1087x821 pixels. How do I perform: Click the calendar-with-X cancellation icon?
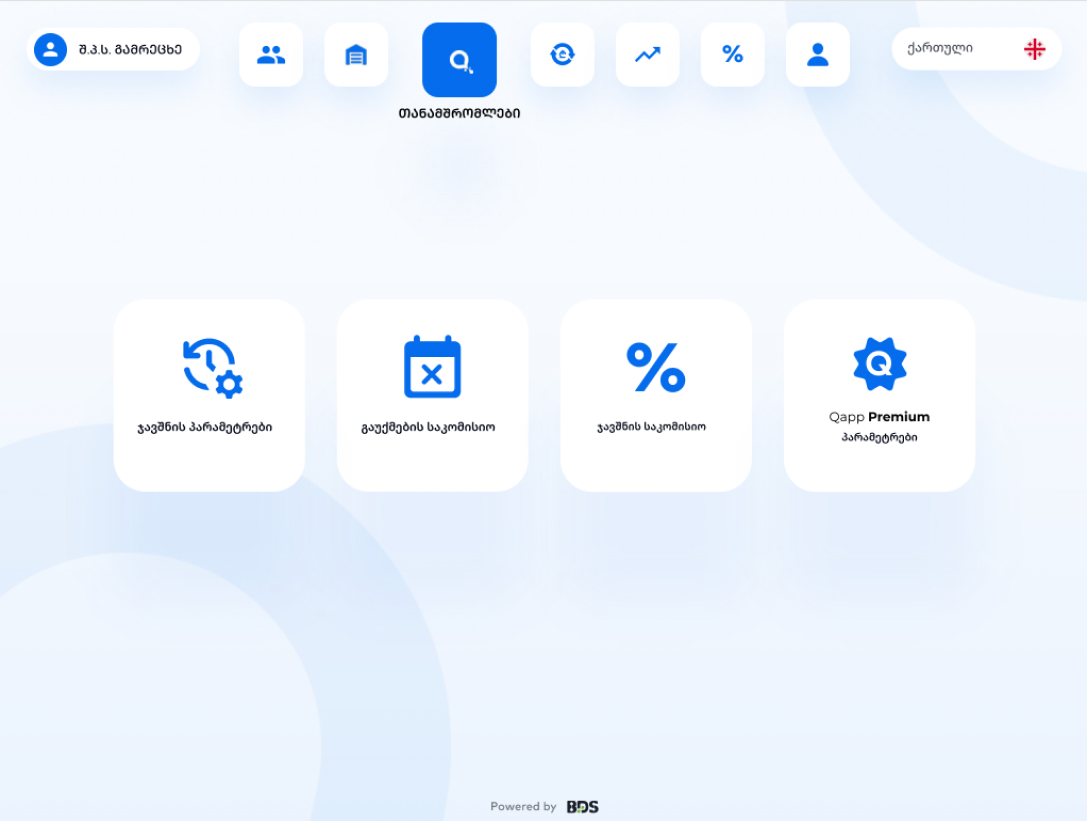[x=432, y=367]
